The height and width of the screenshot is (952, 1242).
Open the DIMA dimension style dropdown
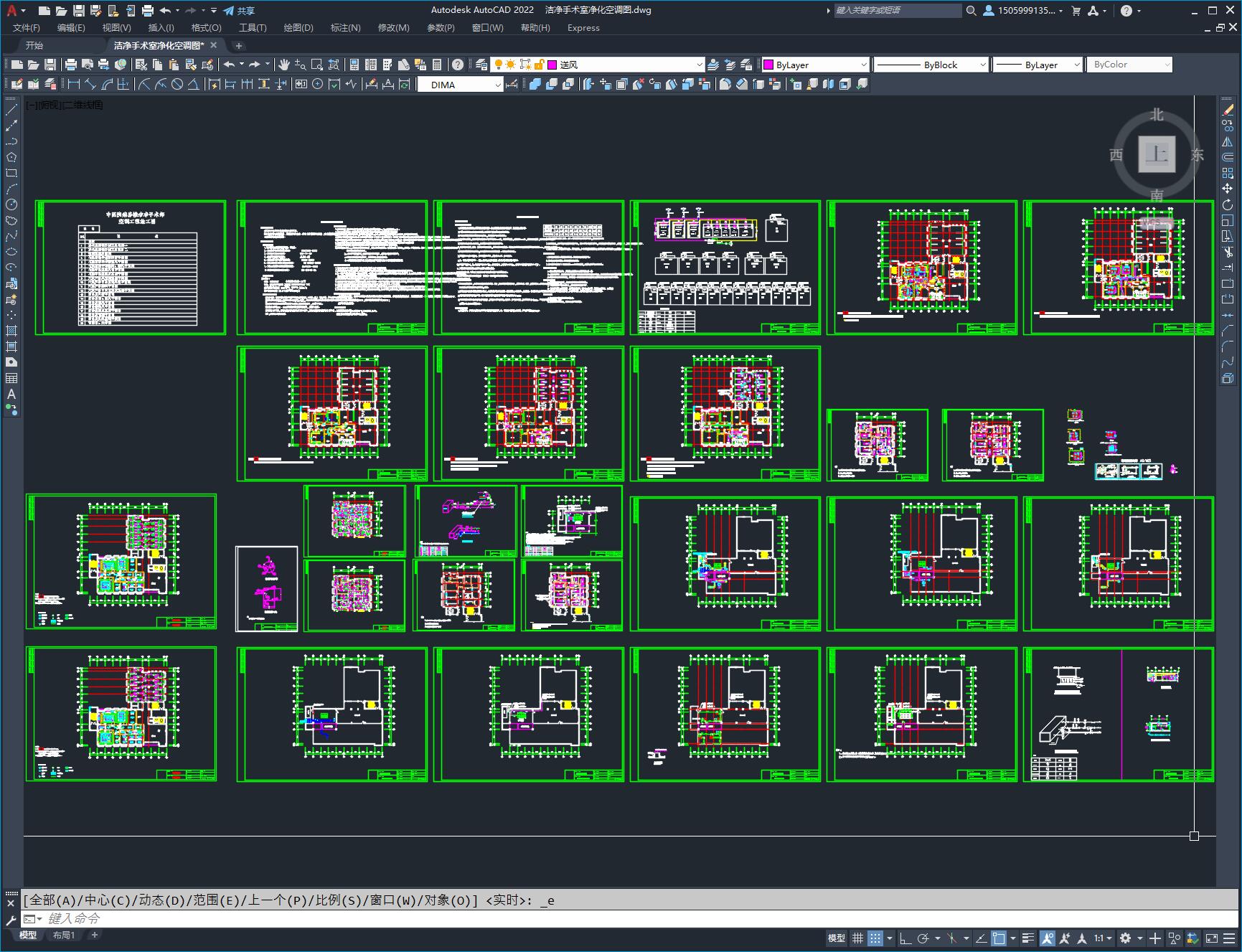click(460, 85)
